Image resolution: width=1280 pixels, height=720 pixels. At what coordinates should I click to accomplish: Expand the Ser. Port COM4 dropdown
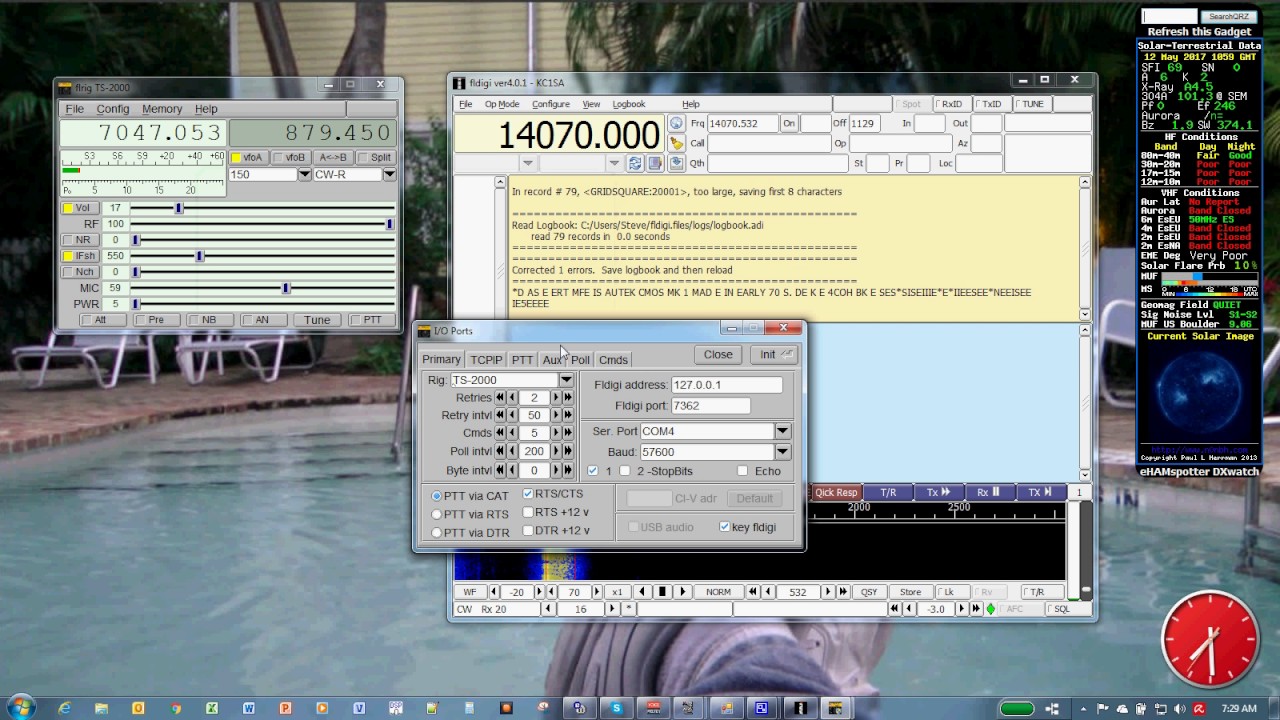click(782, 431)
